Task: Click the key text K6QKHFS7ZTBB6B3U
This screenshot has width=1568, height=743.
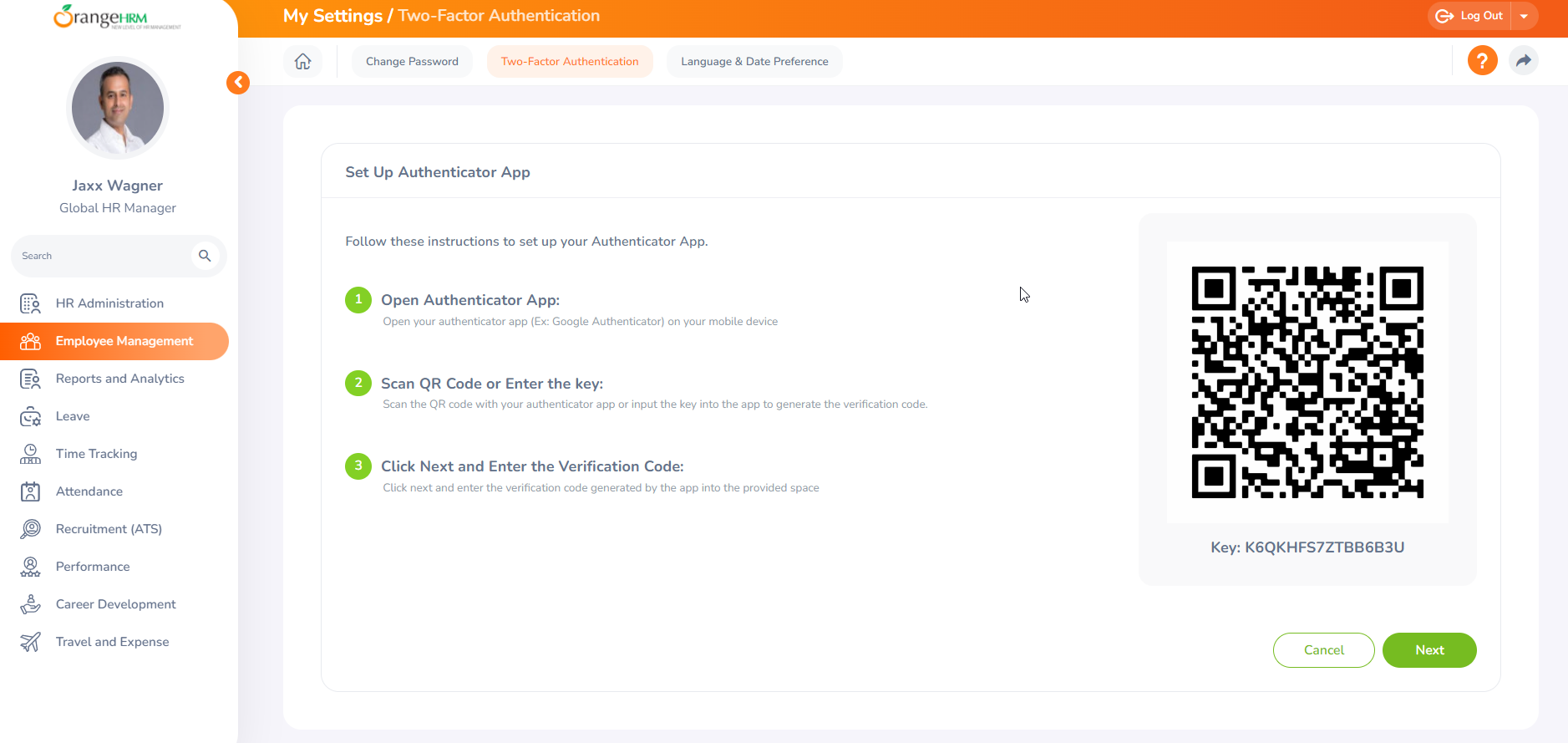Action: click(1324, 547)
